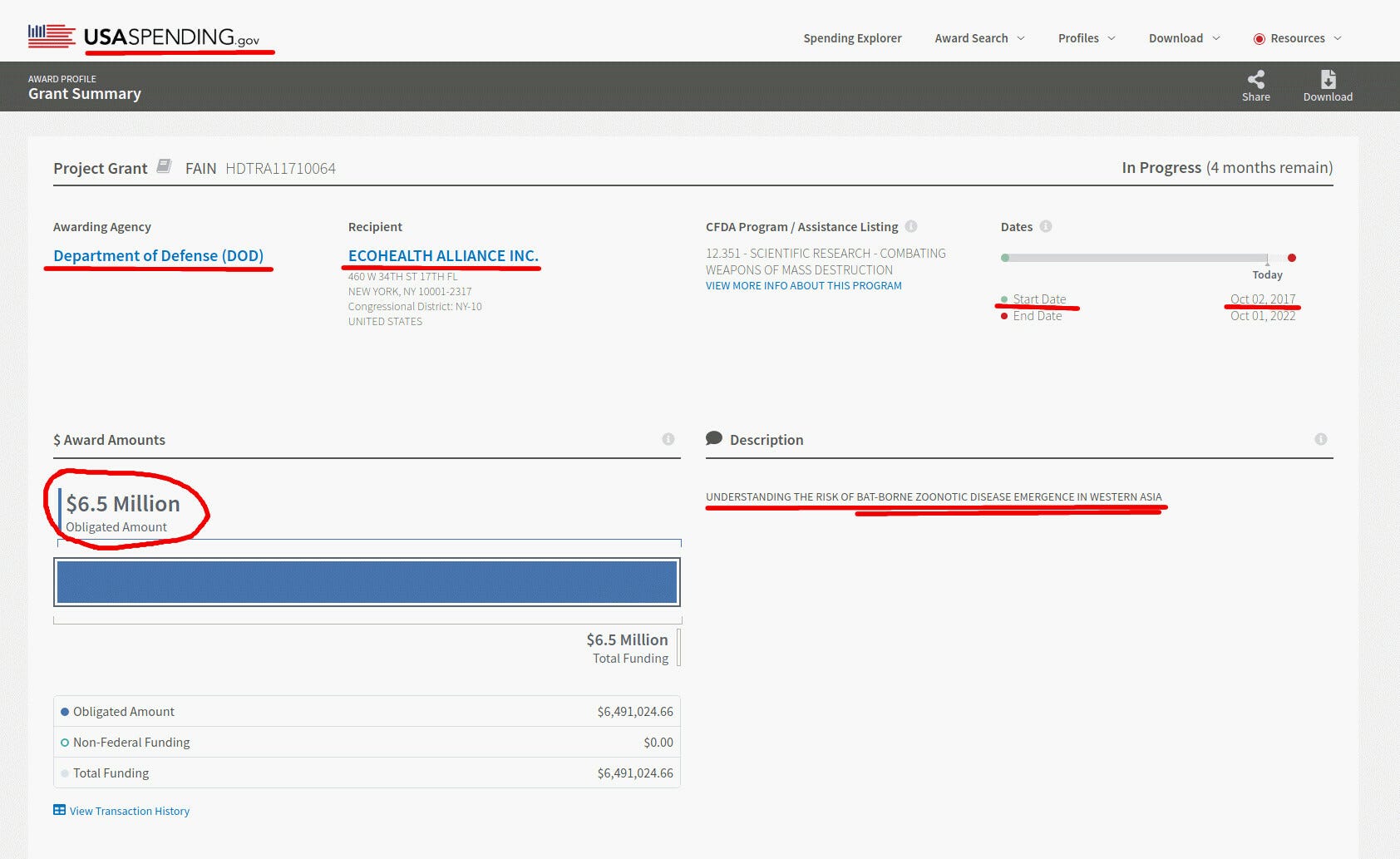The image size is (1400, 859).
Task: Expand the Award Search menu
Action: point(979,38)
